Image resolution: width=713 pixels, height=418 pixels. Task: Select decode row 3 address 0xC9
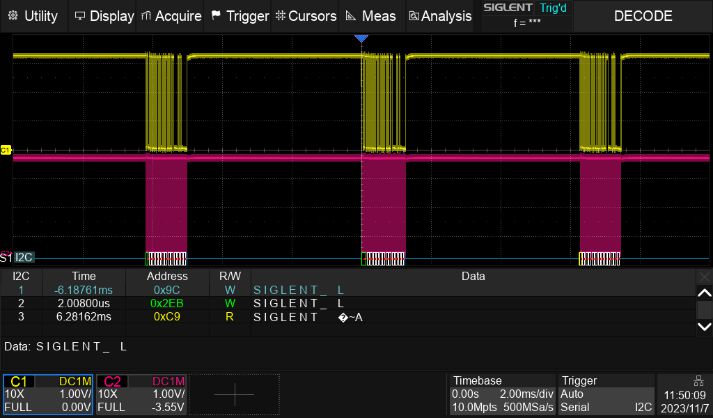166,317
